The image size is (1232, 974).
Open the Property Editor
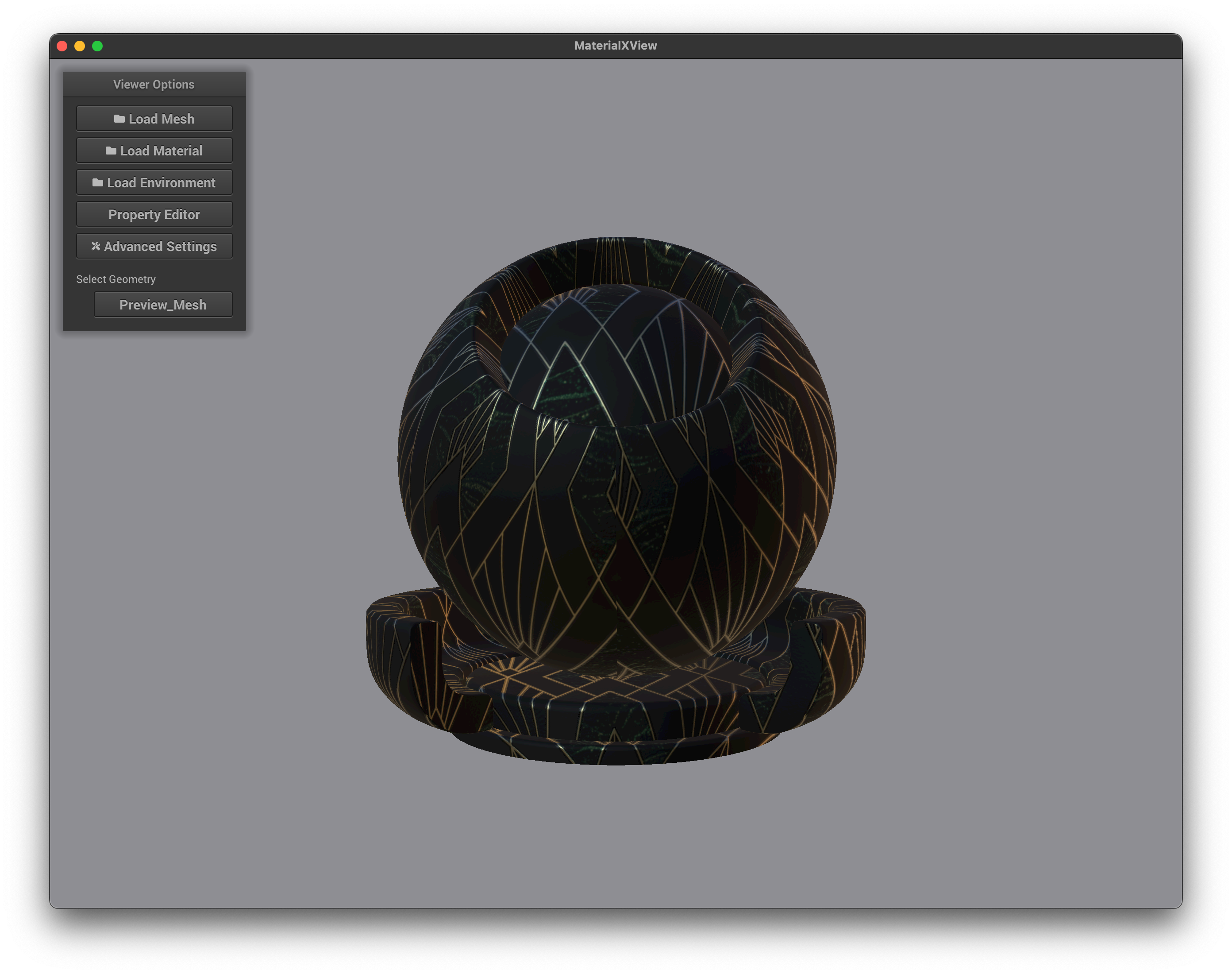pos(154,214)
